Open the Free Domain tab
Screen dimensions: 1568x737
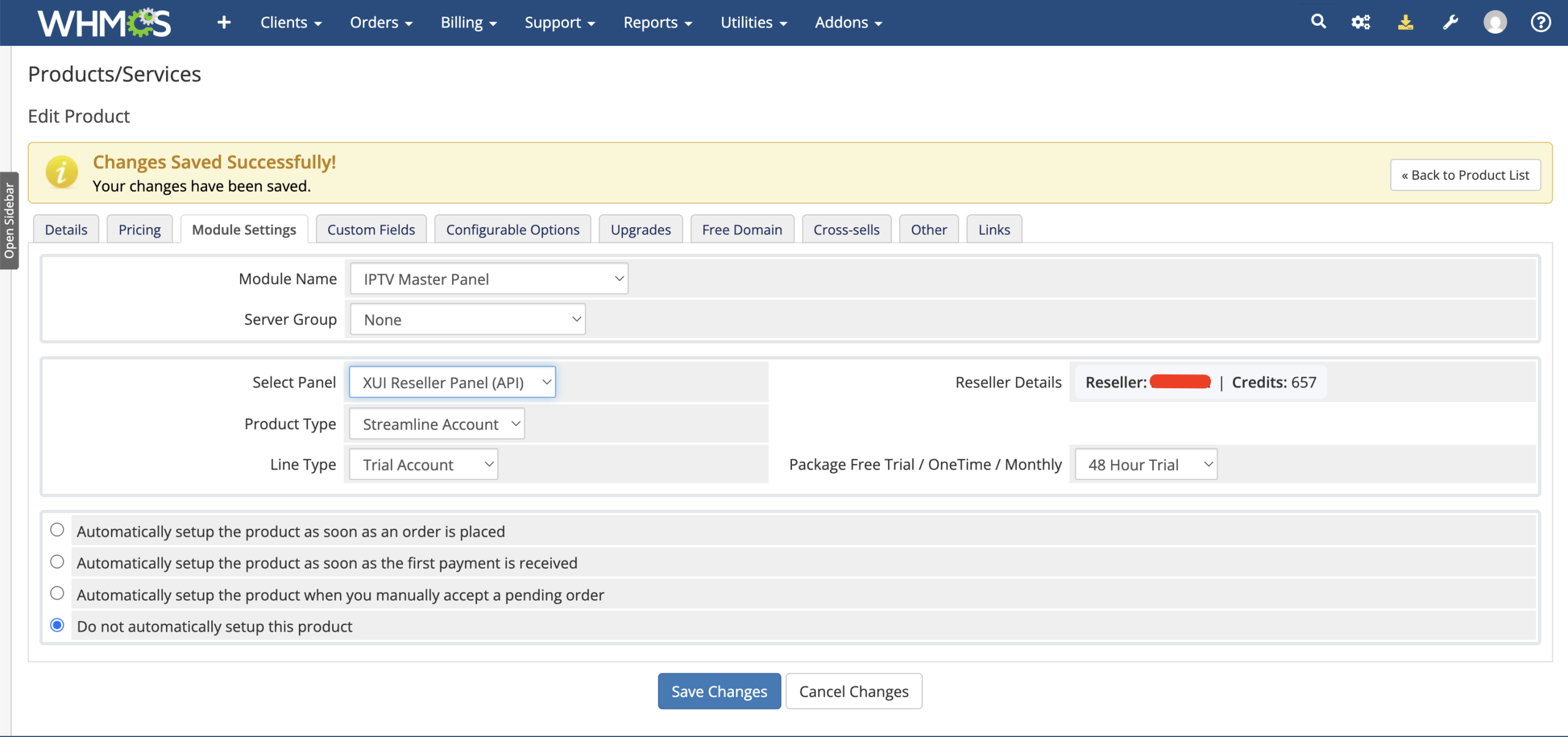[x=742, y=230]
